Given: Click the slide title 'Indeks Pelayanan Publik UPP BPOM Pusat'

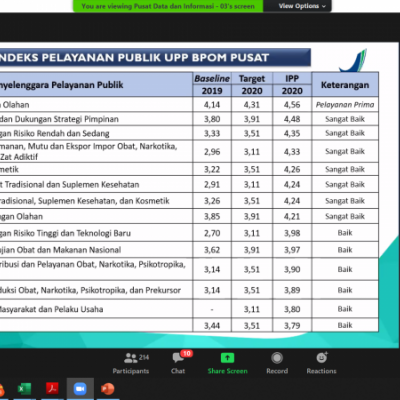Looking at the screenshot, I should pyautogui.click(x=134, y=58).
